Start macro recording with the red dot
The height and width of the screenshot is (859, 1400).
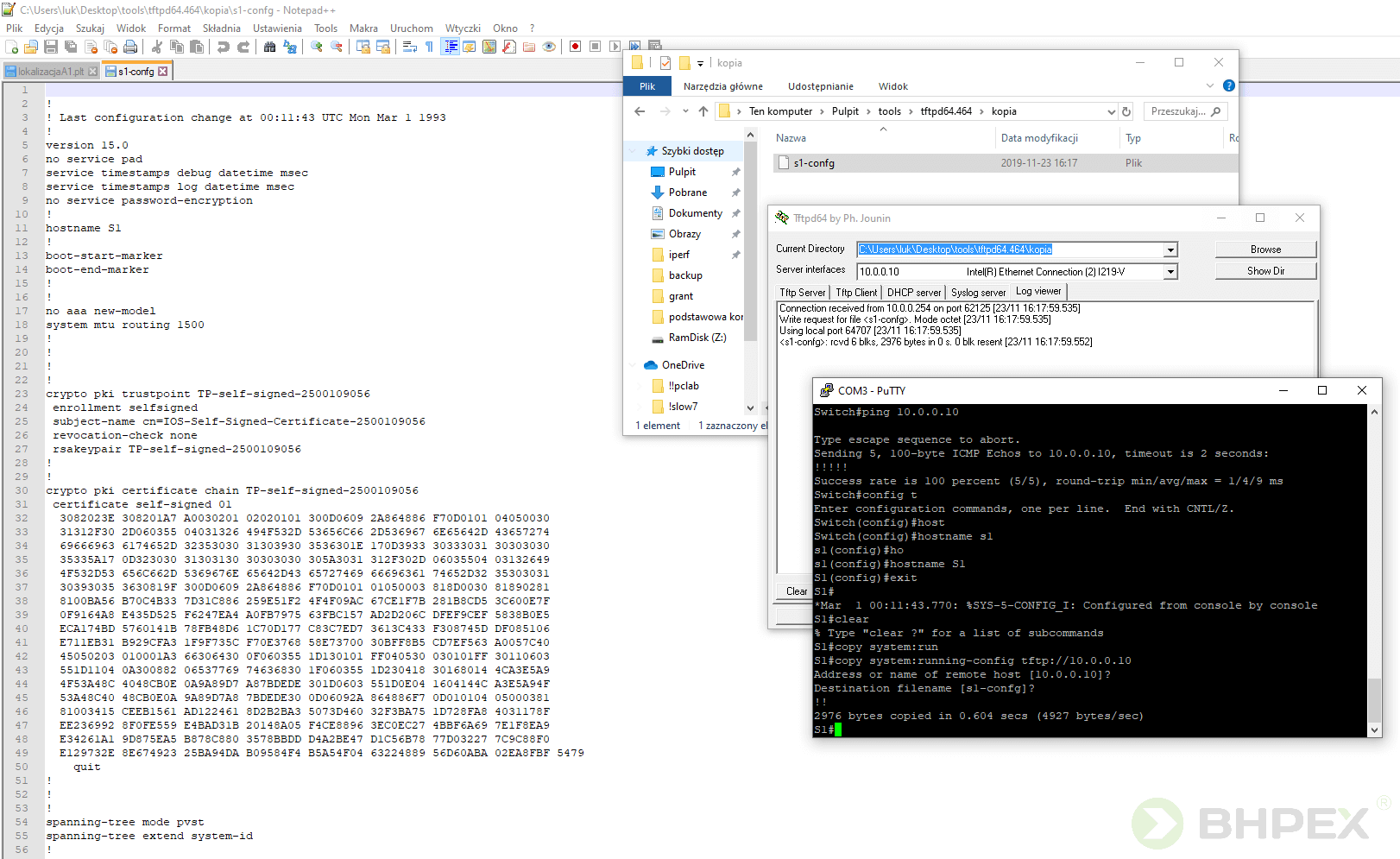coord(576,47)
